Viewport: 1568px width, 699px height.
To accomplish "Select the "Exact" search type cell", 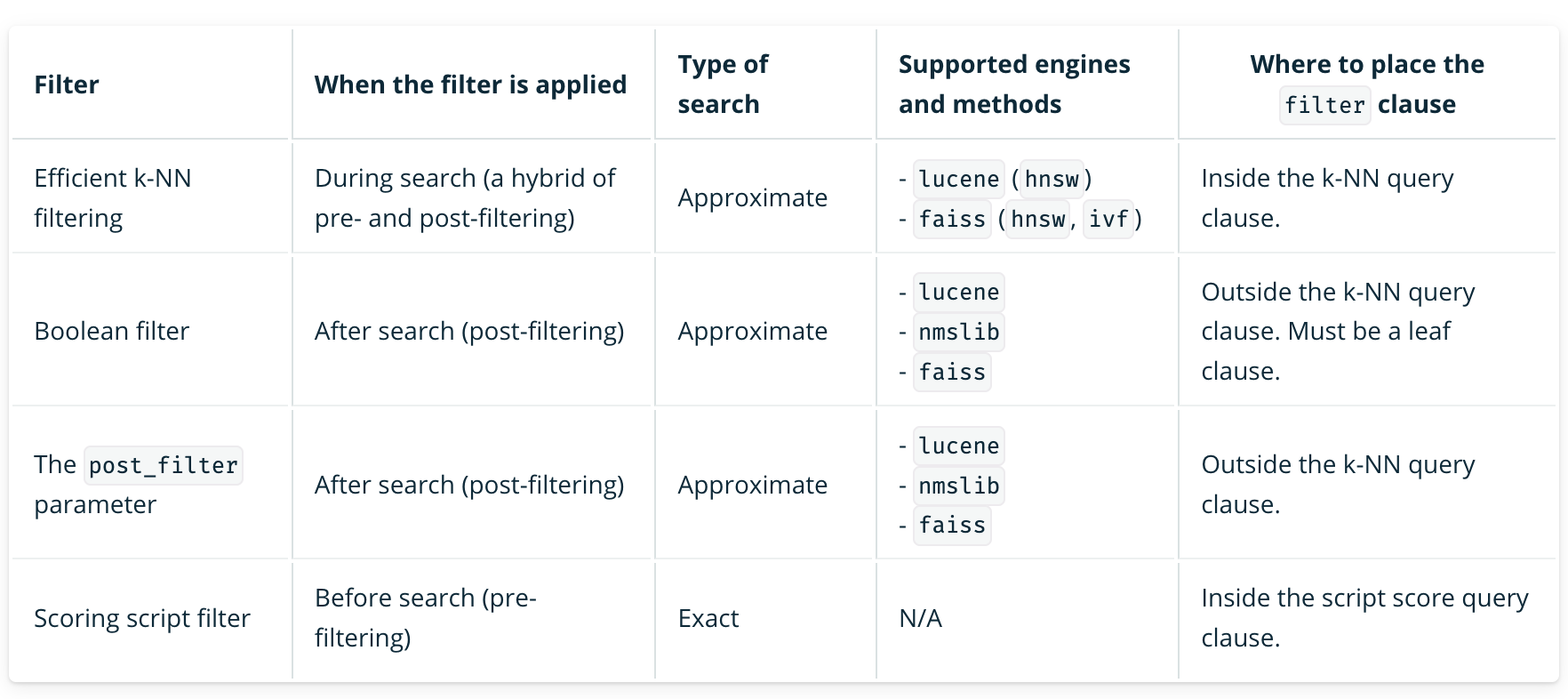I will click(x=708, y=618).
